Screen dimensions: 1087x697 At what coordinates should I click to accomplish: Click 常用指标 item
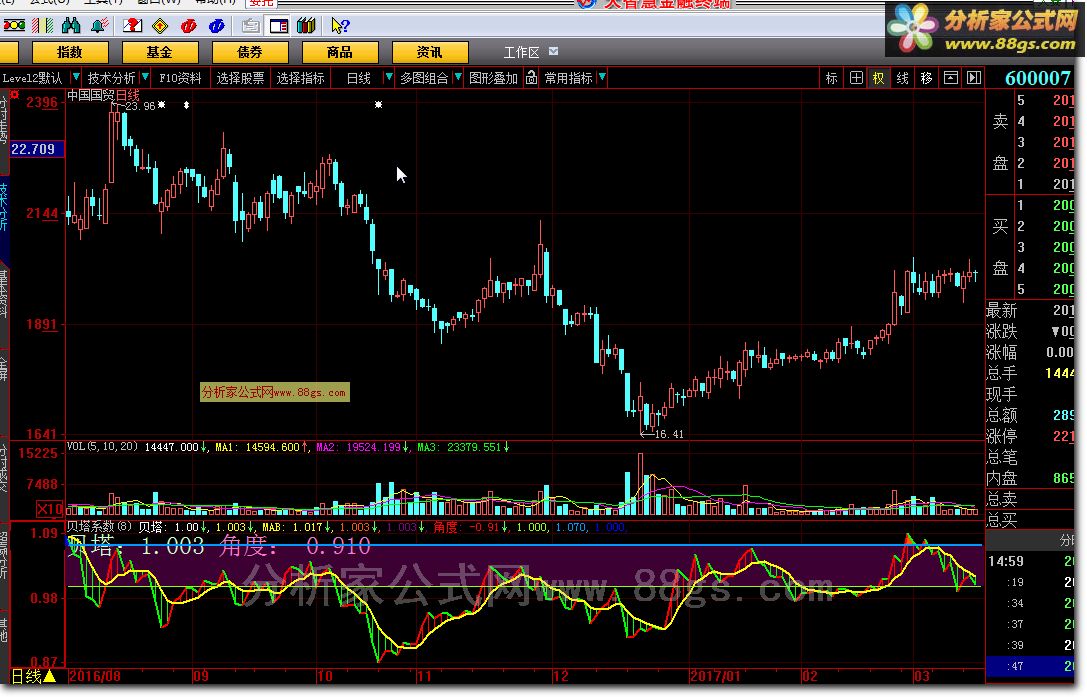tap(568, 78)
